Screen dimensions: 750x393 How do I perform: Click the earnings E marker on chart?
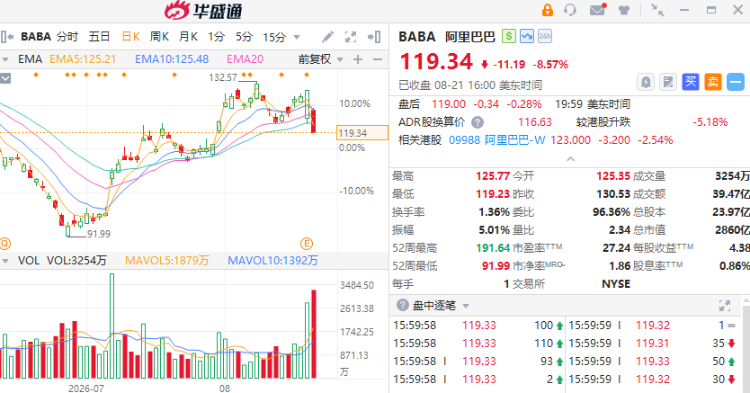click(x=306, y=243)
